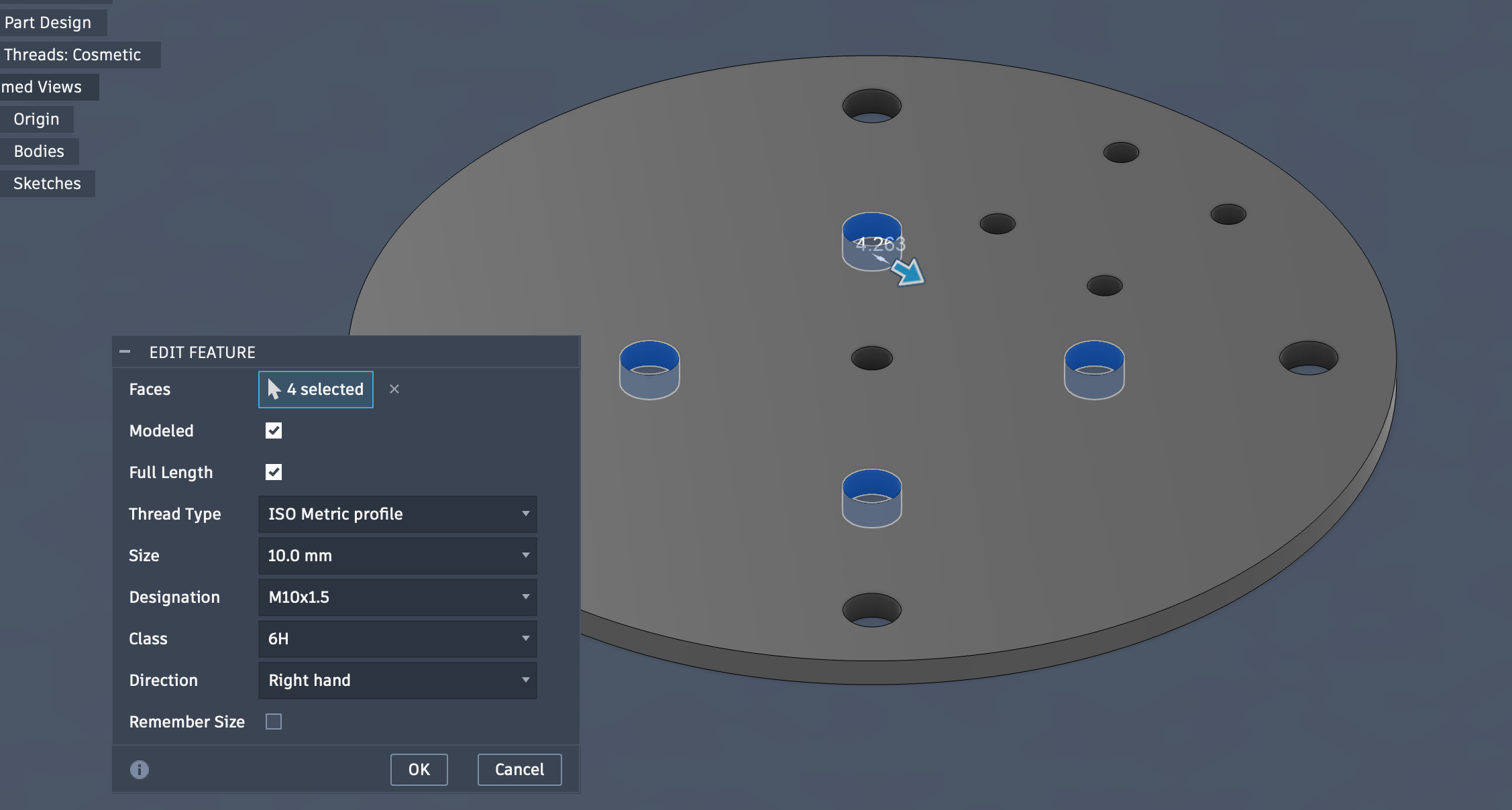Open the Designation dropdown showing M10x1.5
This screenshot has width=1512, height=810.
(397, 597)
